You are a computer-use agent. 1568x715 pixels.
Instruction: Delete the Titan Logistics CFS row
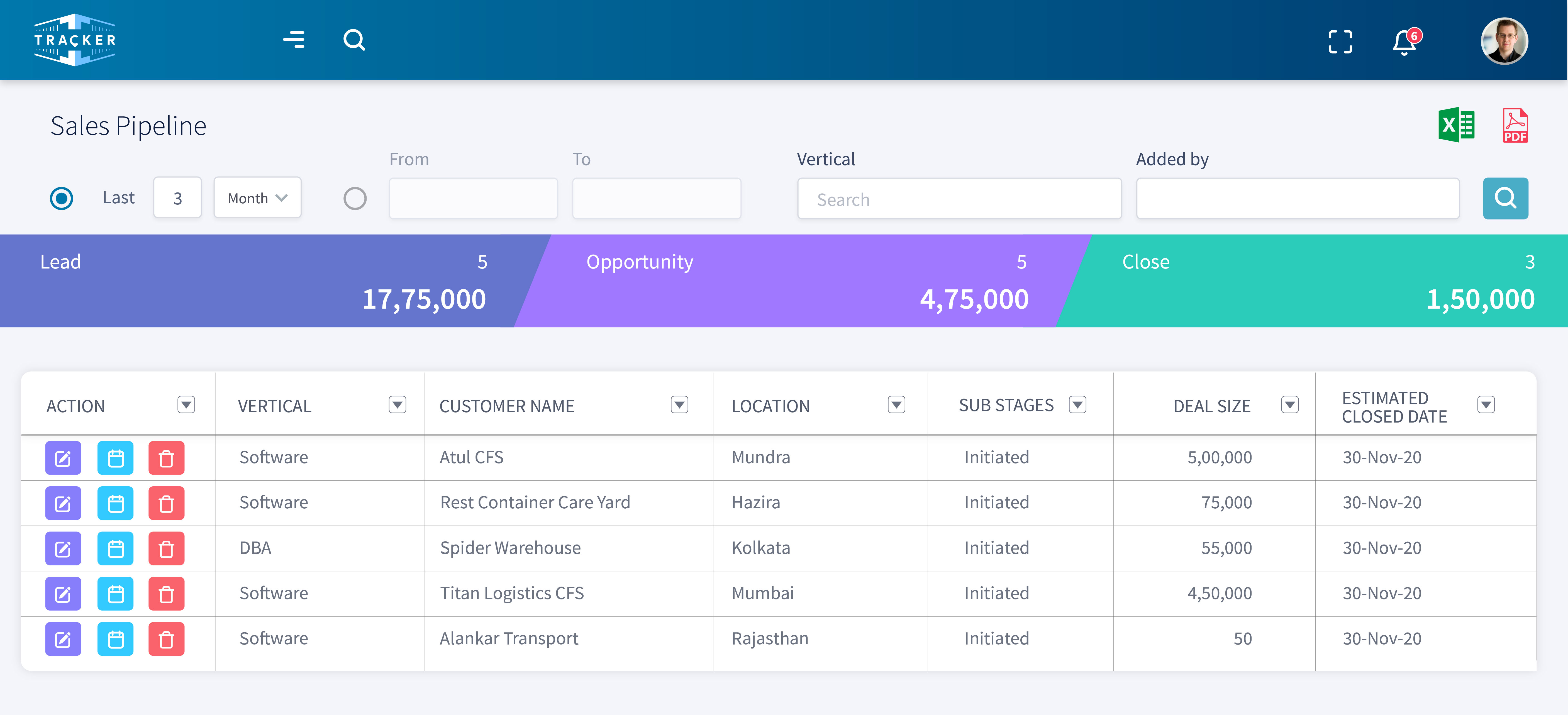(166, 594)
